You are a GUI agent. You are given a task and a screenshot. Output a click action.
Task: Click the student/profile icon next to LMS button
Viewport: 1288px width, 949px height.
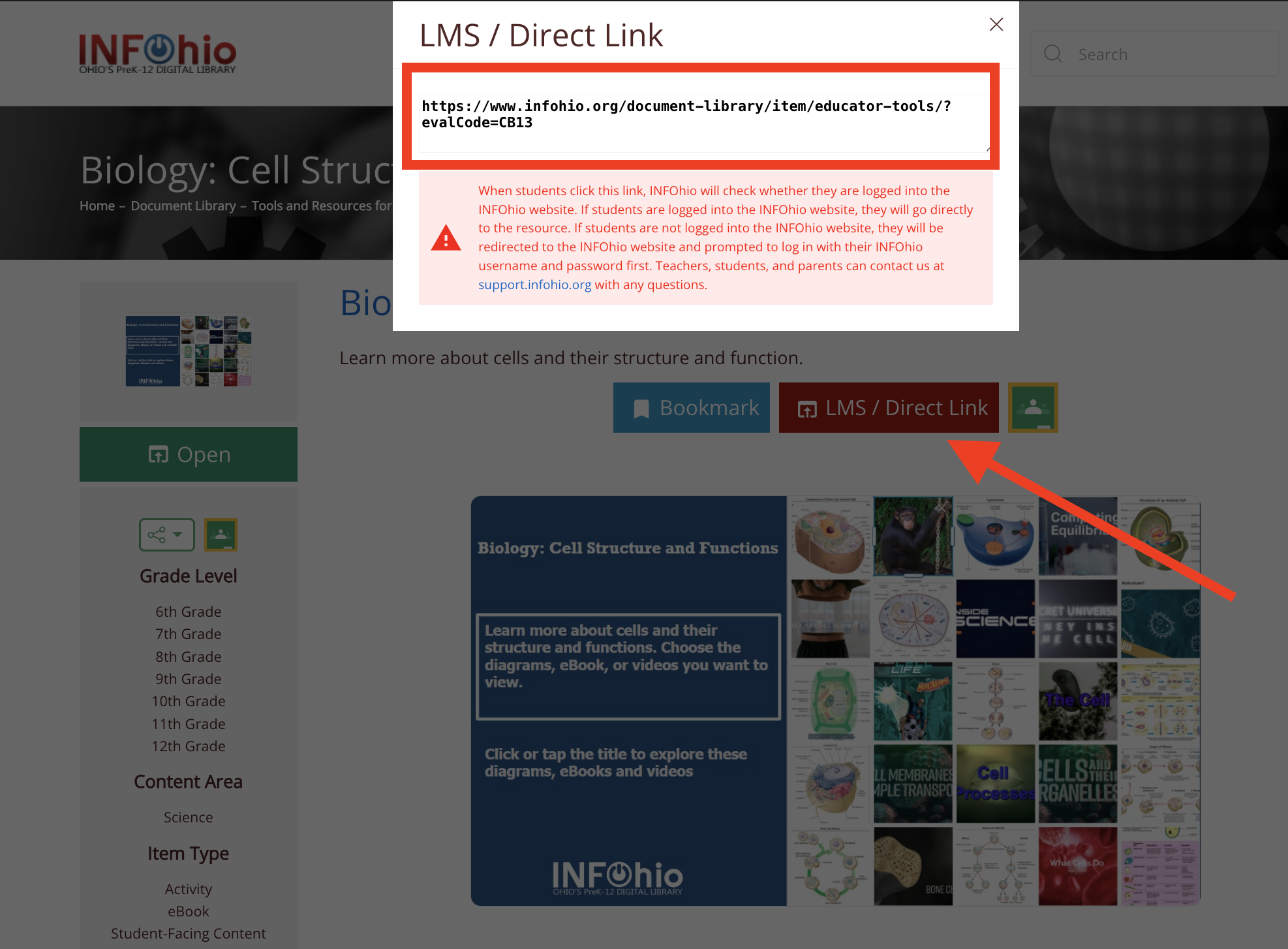tap(1033, 407)
